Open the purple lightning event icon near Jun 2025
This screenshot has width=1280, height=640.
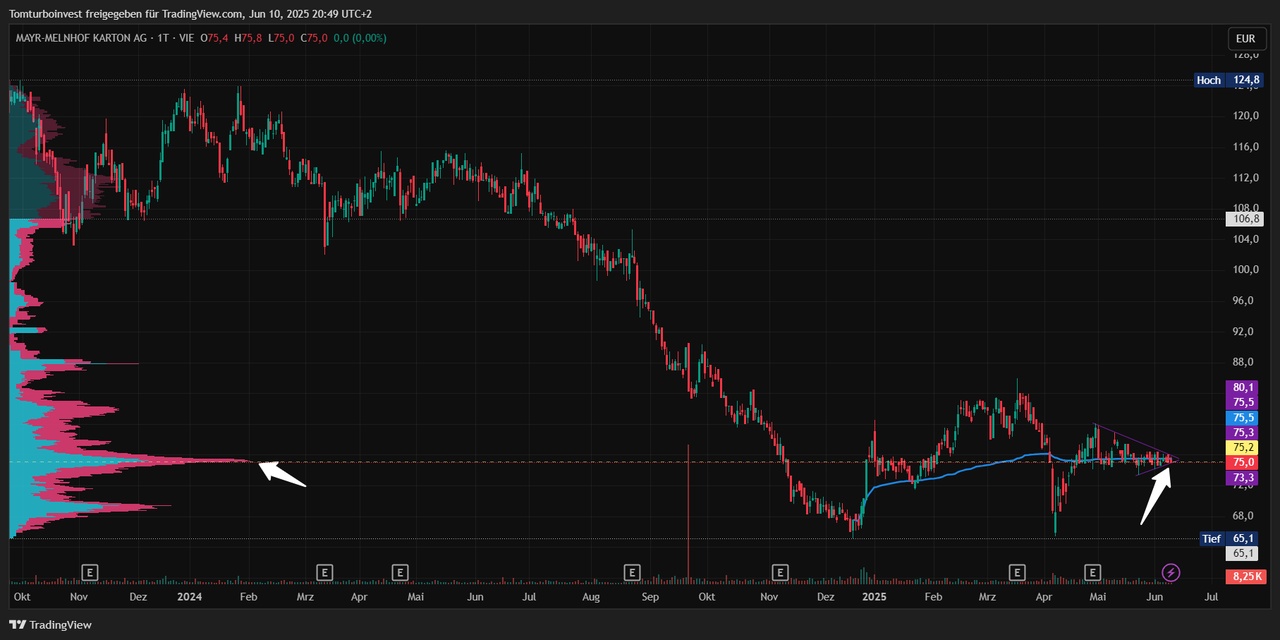(x=1171, y=572)
